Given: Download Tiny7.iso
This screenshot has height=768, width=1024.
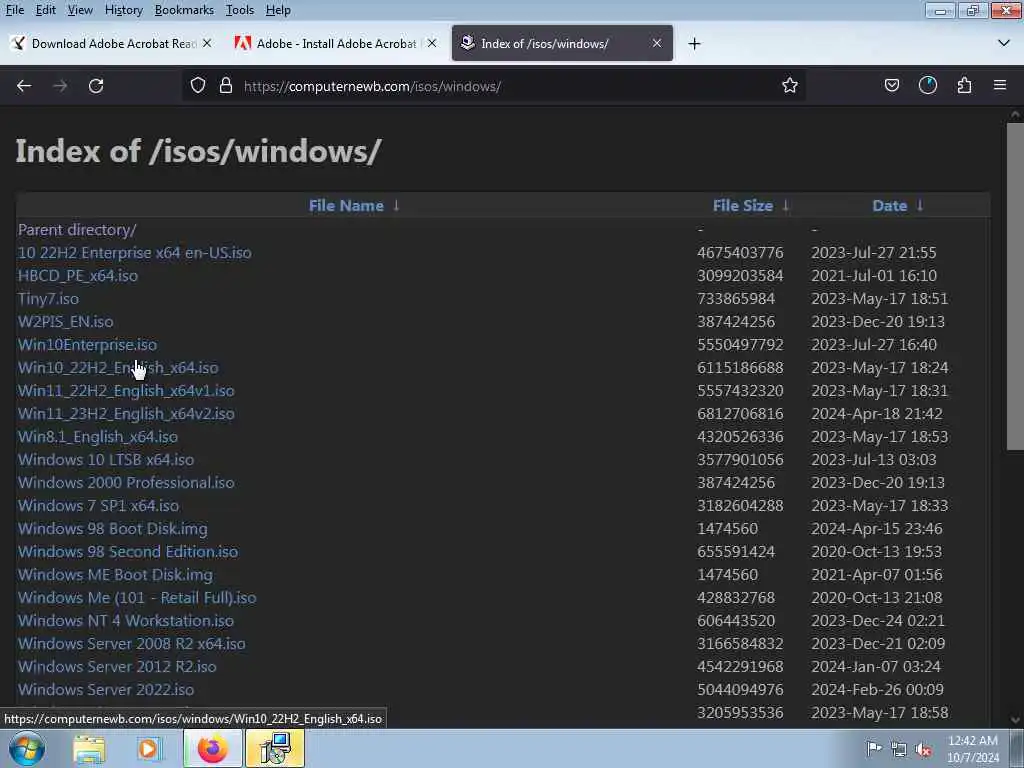Looking at the screenshot, I should (48, 298).
